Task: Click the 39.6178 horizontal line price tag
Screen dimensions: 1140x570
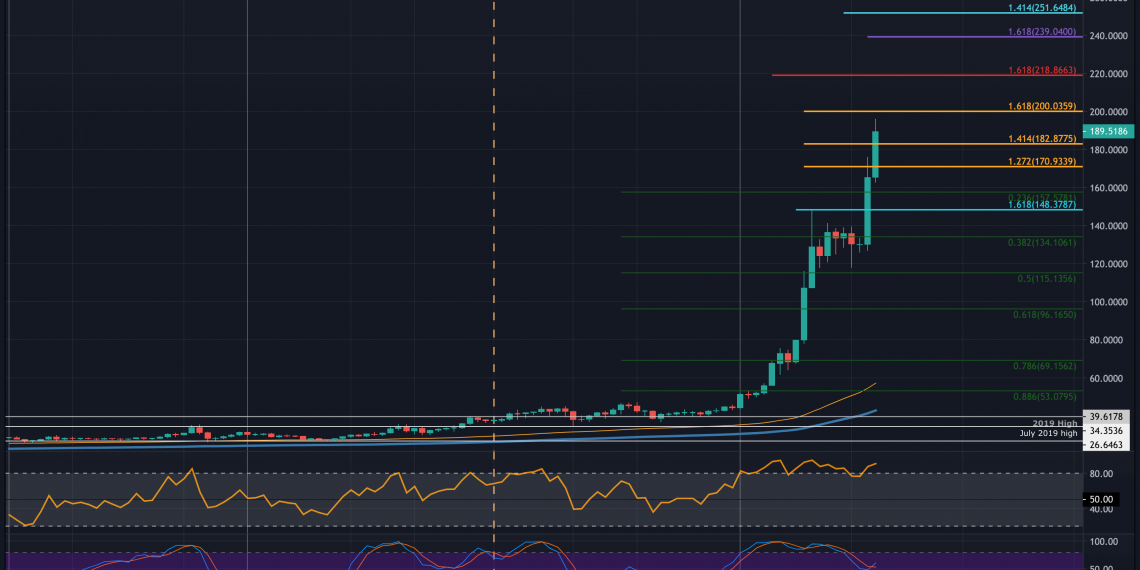Action: (1107, 416)
